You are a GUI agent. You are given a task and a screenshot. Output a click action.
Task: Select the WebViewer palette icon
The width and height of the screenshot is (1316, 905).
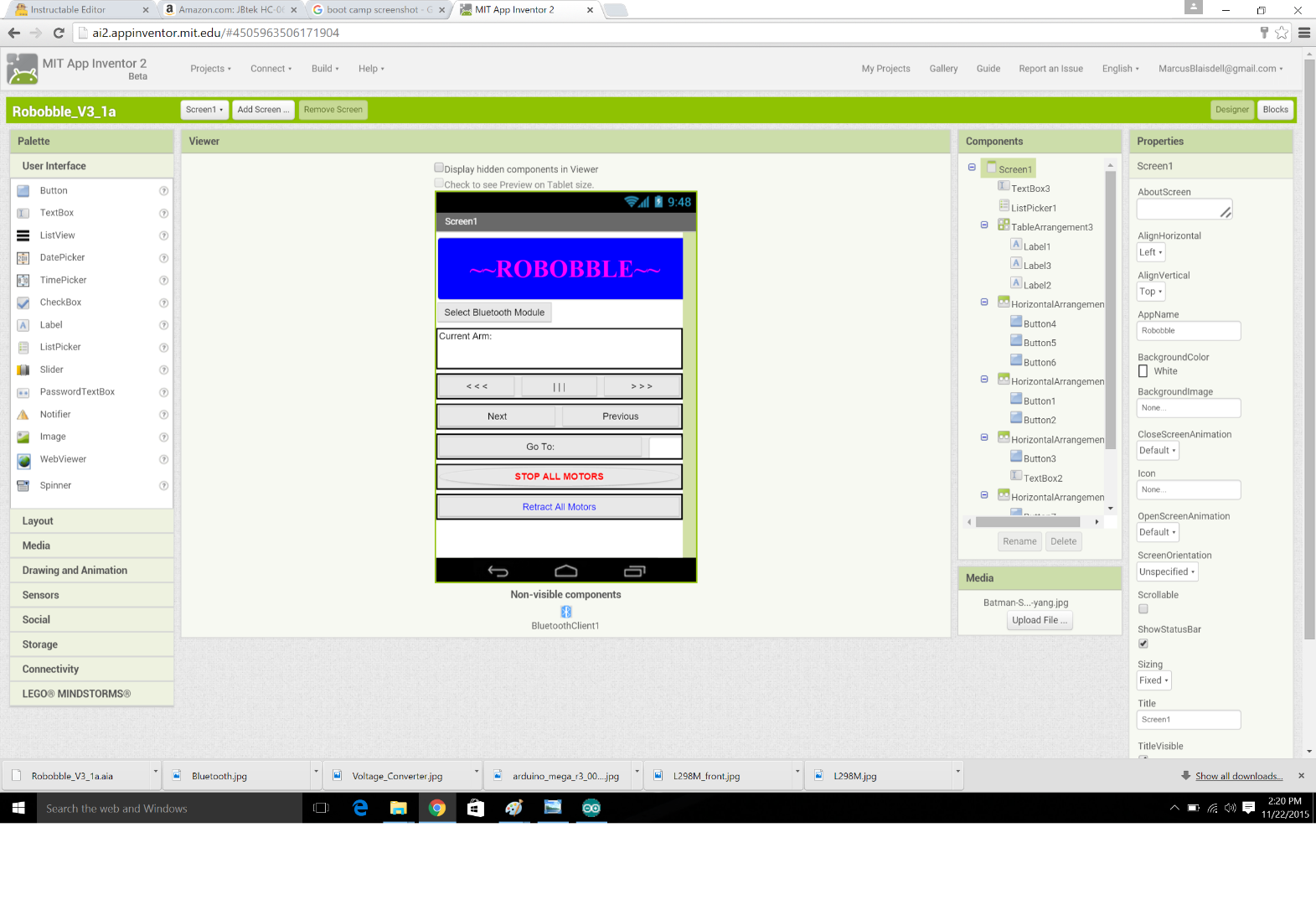pyautogui.click(x=23, y=460)
